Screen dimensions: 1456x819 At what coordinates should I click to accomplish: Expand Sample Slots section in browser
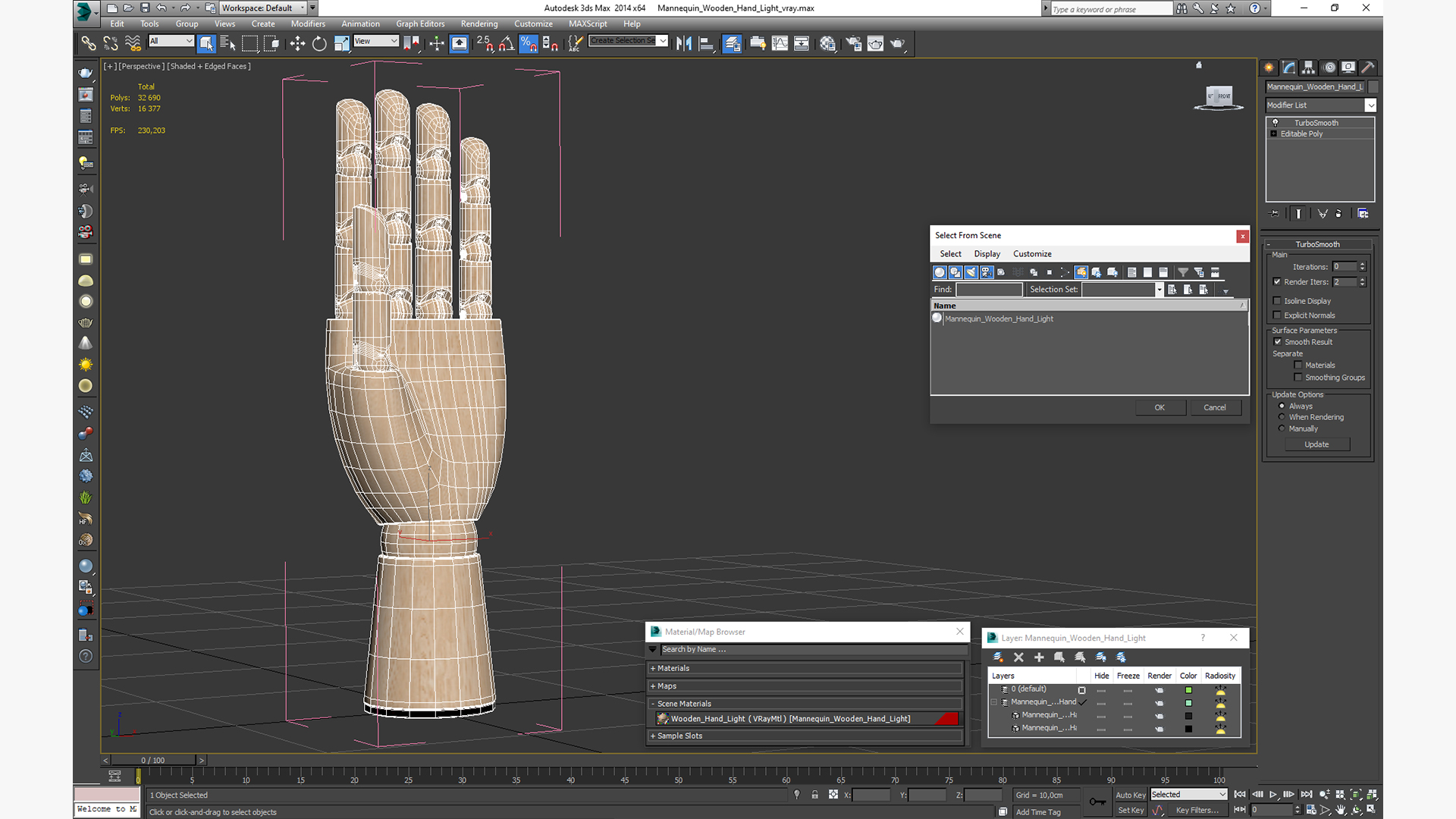click(652, 735)
